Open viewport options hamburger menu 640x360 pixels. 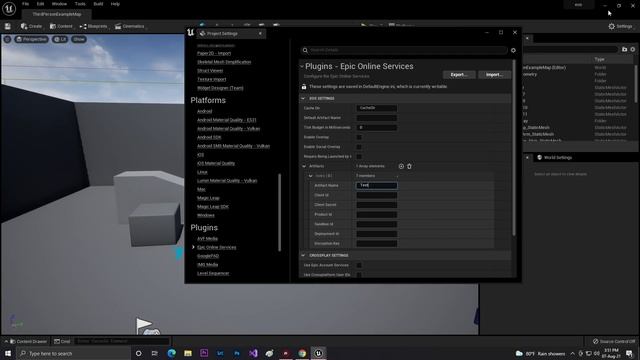[7, 39]
